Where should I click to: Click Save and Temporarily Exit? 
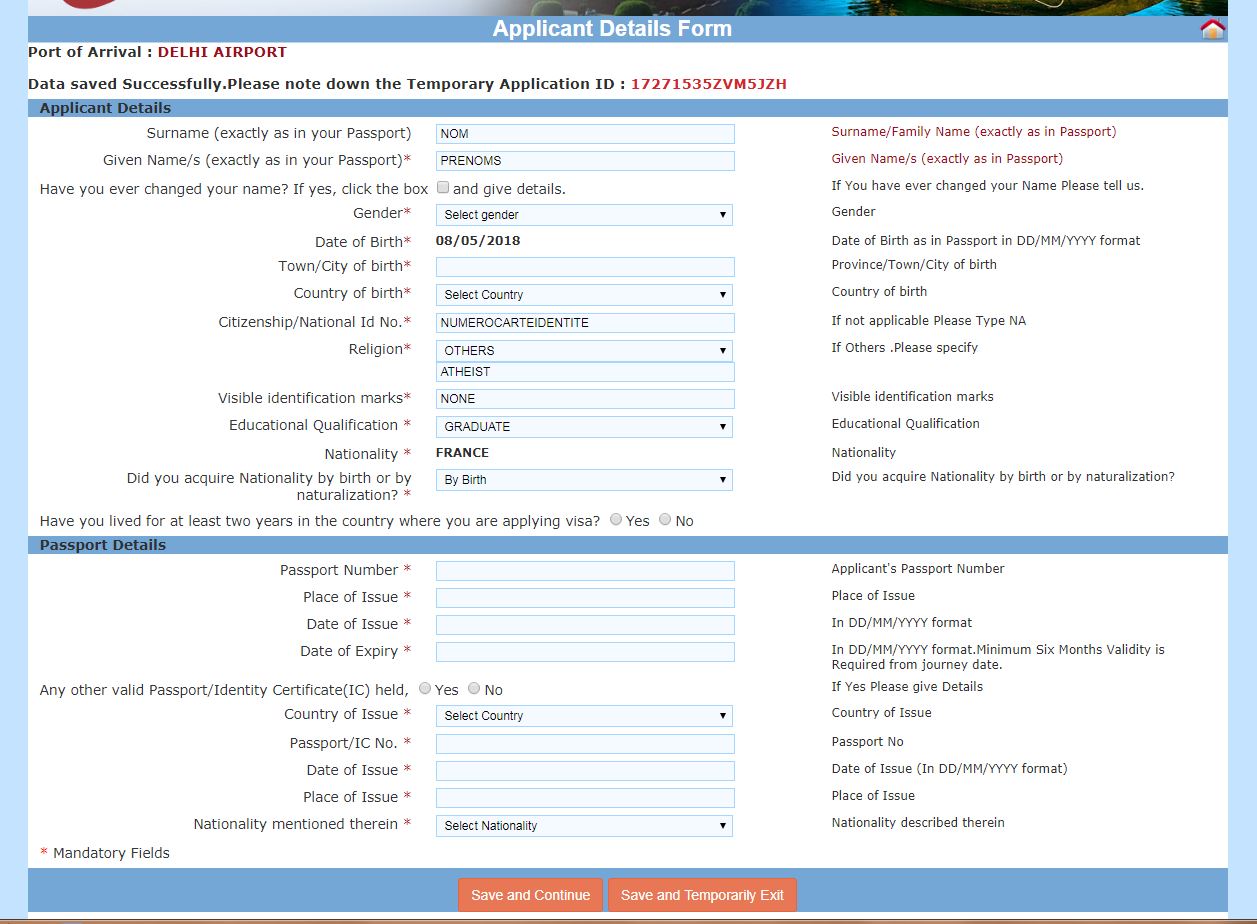pyautogui.click(x=702, y=895)
